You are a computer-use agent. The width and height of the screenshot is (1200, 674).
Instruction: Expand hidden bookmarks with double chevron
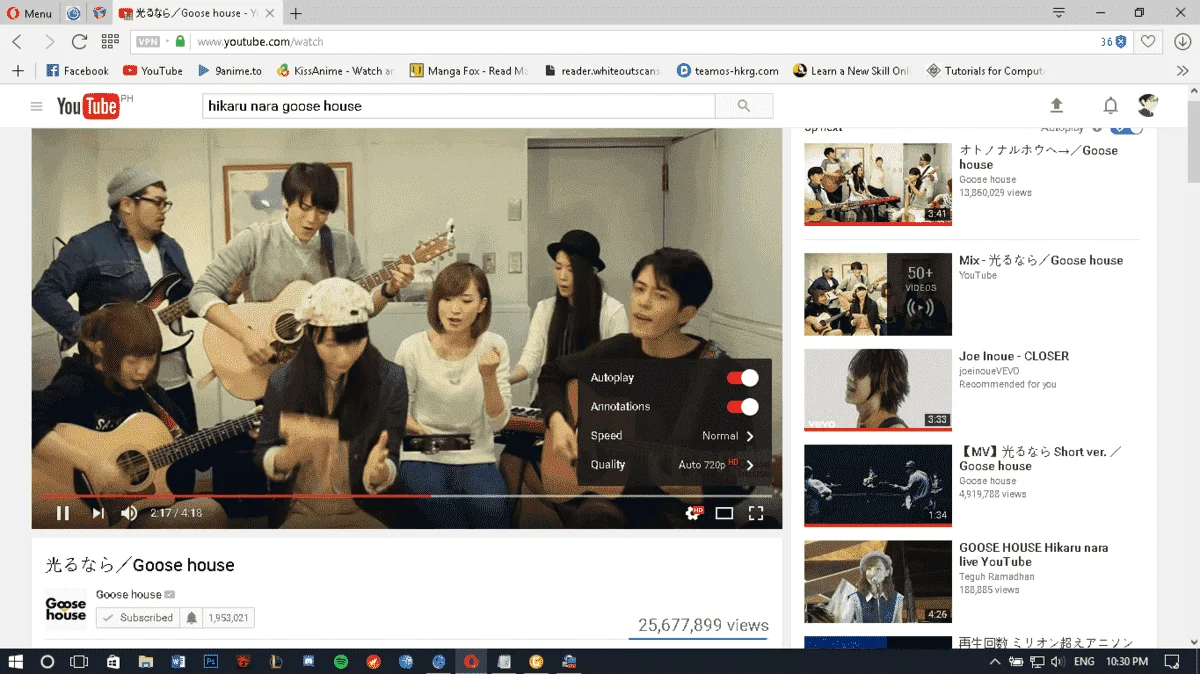tap(1182, 71)
